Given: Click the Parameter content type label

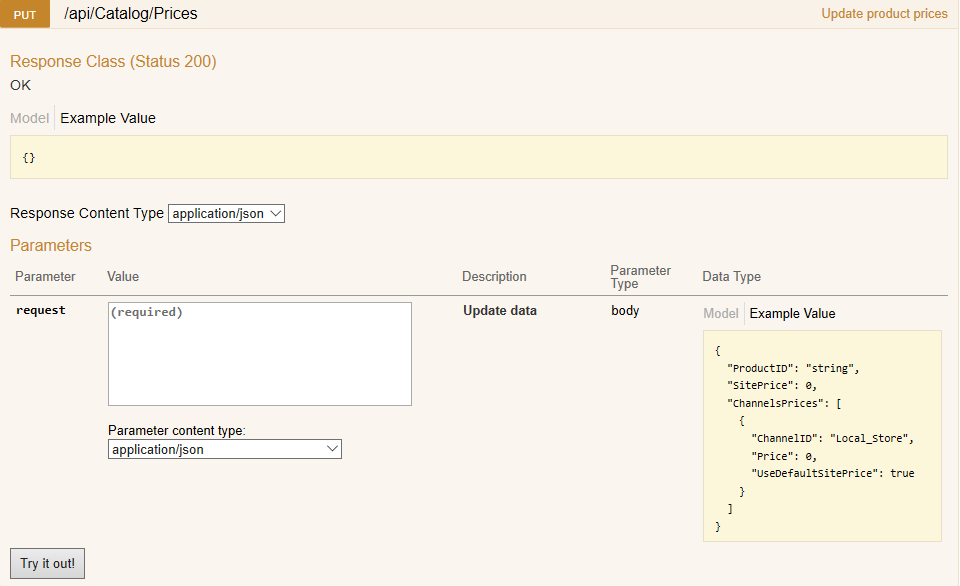Looking at the screenshot, I should (177, 430).
